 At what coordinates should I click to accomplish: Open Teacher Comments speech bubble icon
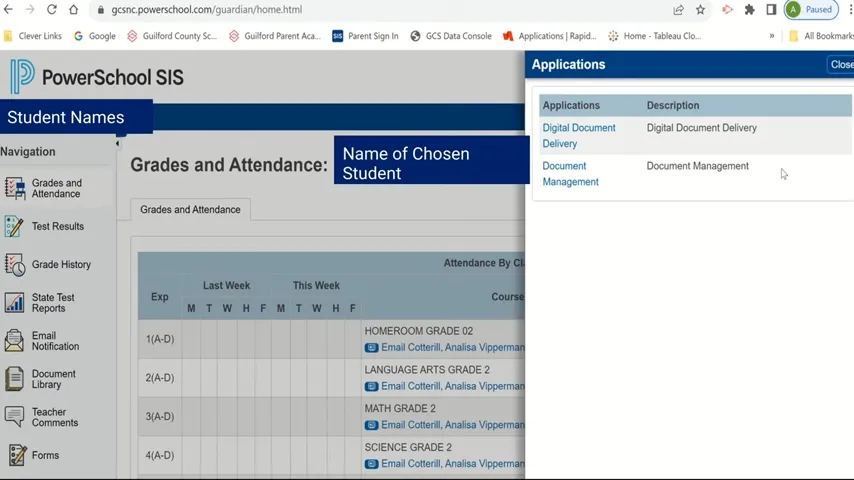14,417
